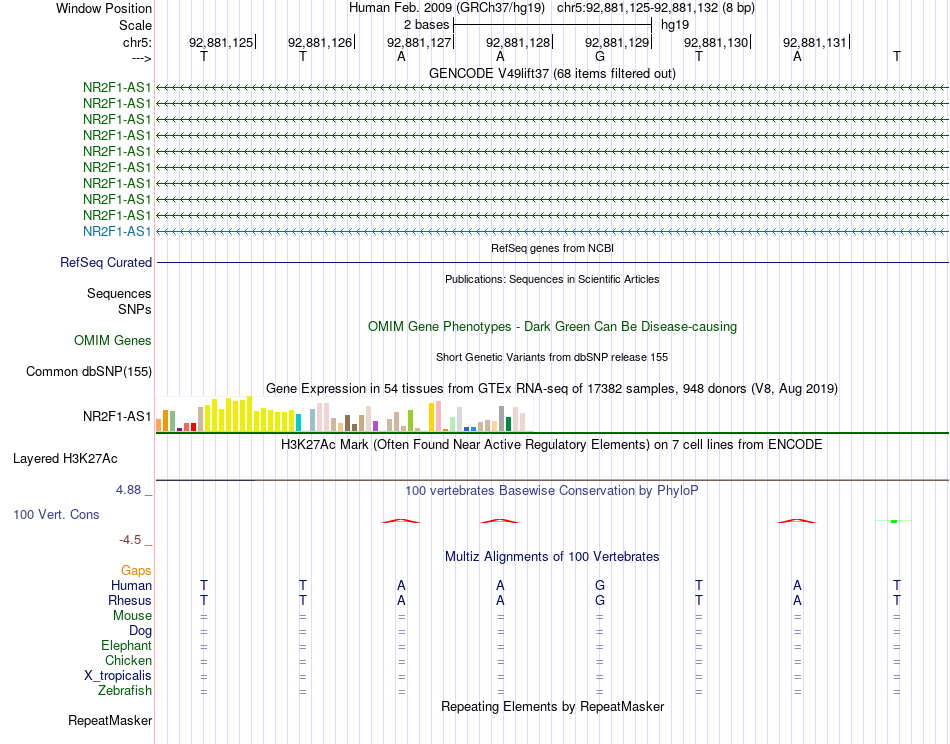Click the G base in the Human alignment row
The height and width of the screenshot is (744, 950).
[x=600, y=585]
